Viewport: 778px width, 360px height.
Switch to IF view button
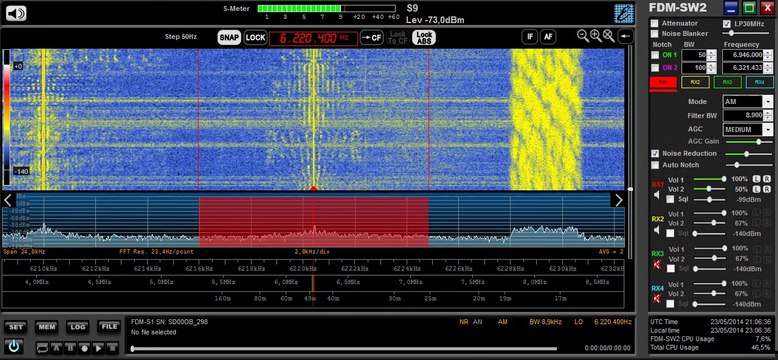(x=529, y=37)
